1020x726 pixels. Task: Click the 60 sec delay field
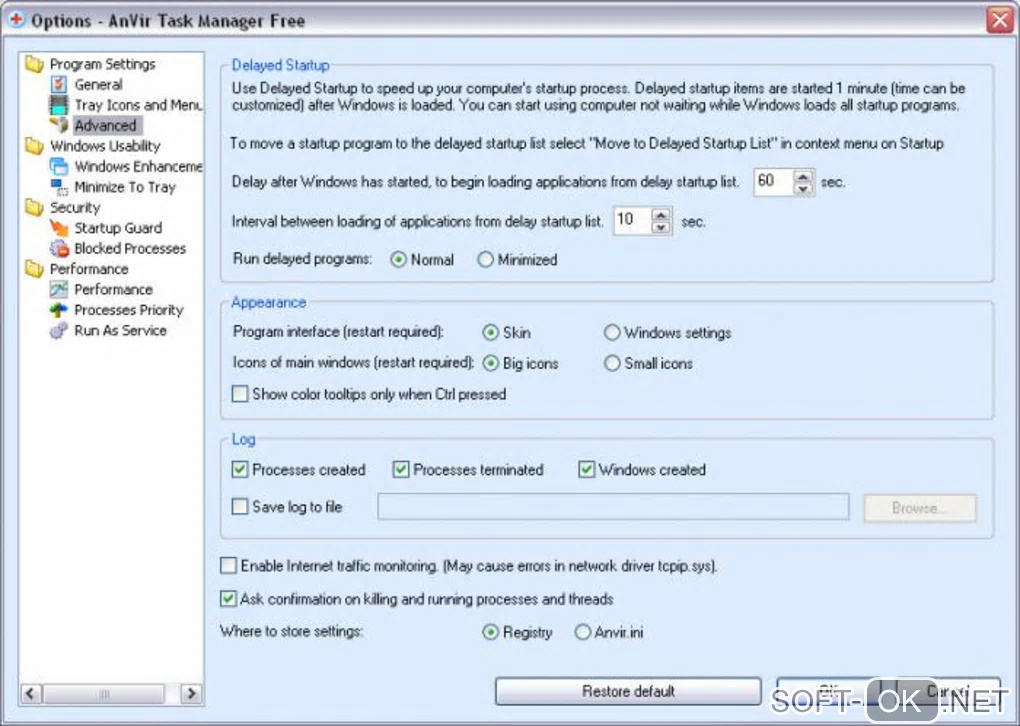pyautogui.click(x=774, y=182)
